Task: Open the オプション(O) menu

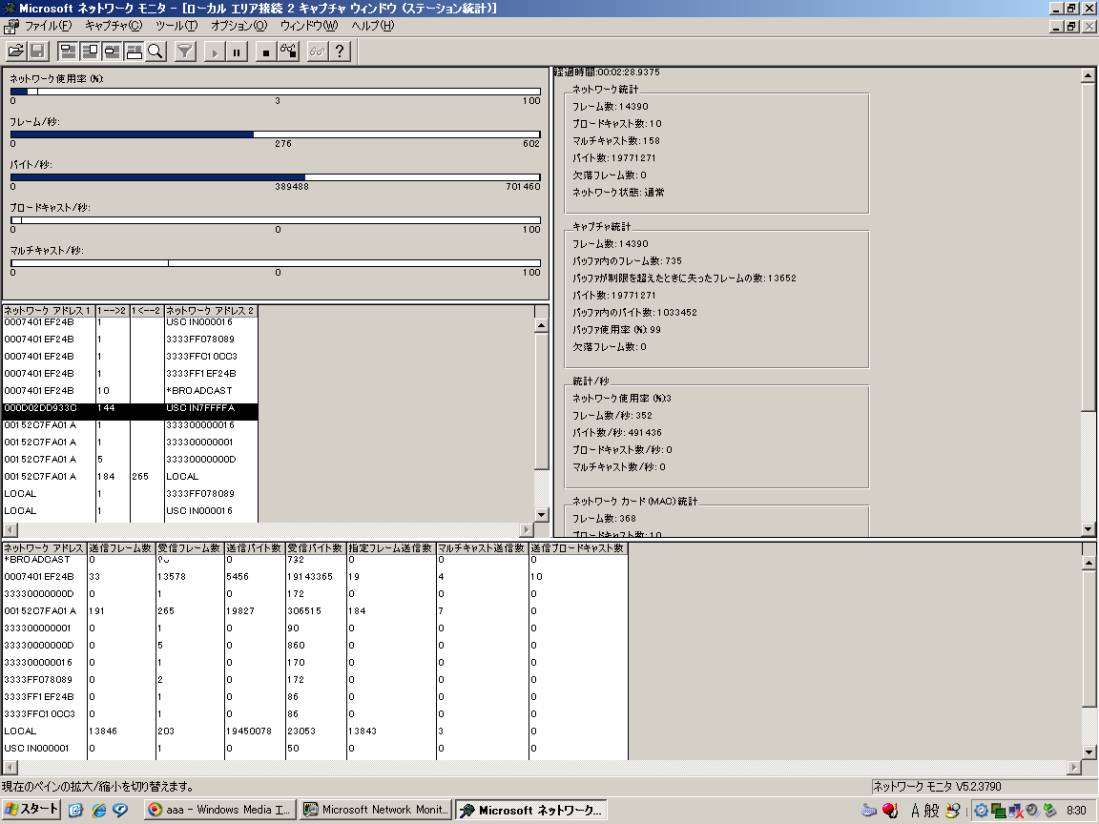Action: click(x=239, y=26)
